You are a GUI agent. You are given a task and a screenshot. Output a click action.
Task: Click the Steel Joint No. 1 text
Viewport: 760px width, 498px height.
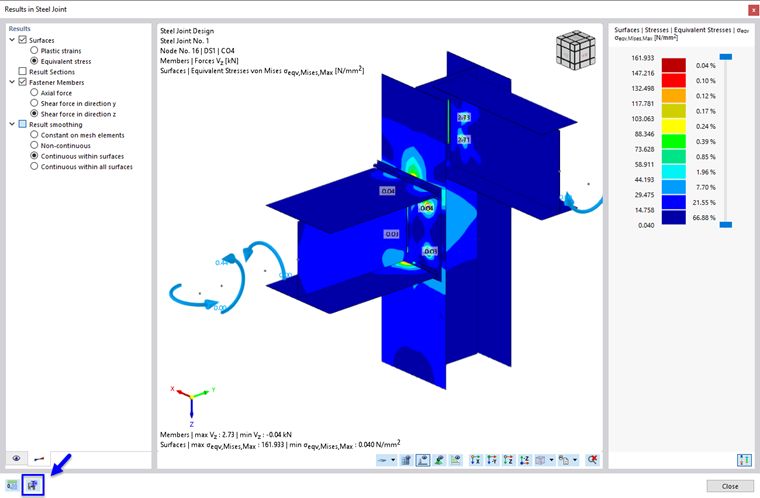185,41
